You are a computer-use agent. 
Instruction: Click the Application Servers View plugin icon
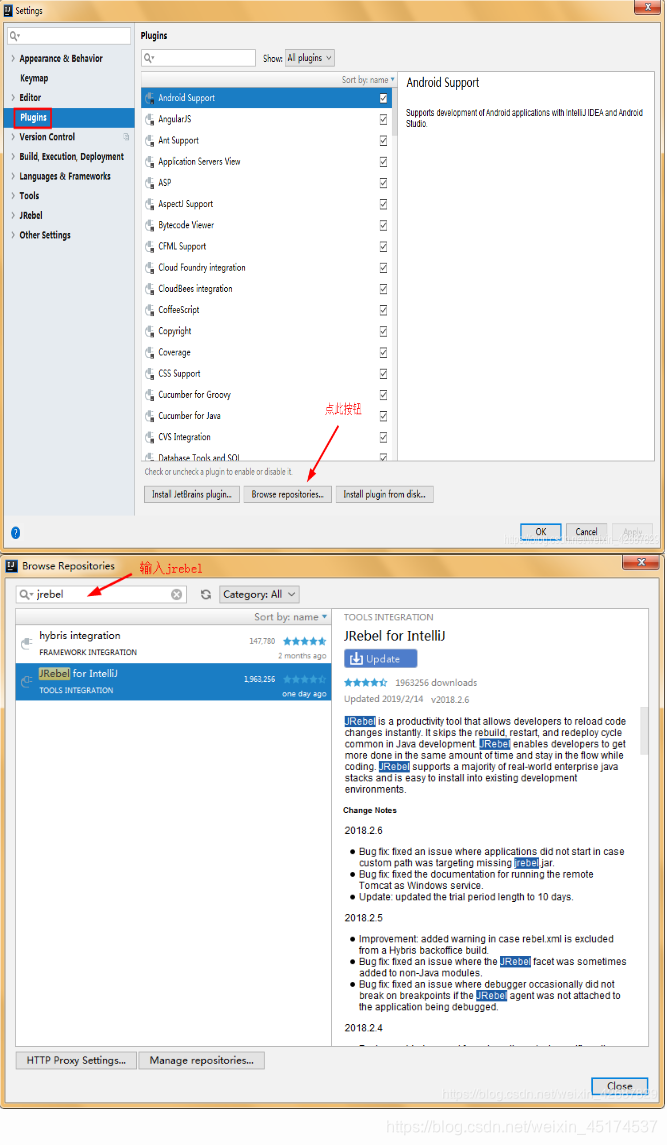point(150,161)
